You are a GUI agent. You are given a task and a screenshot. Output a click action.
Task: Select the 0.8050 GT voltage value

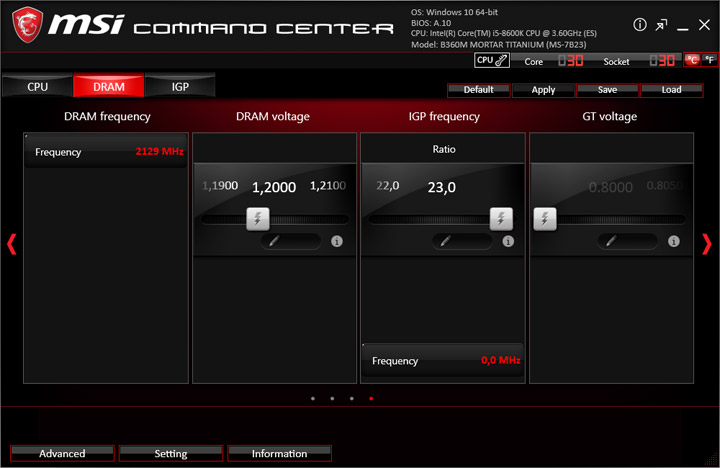(x=665, y=186)
